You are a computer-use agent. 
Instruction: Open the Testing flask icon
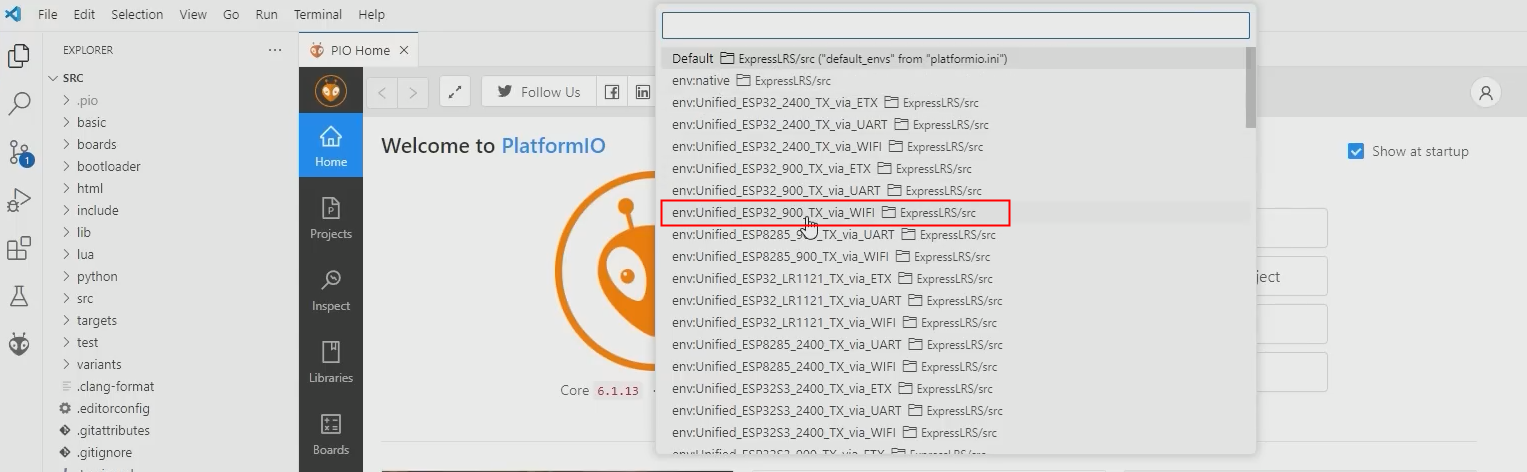coord(19,296)
